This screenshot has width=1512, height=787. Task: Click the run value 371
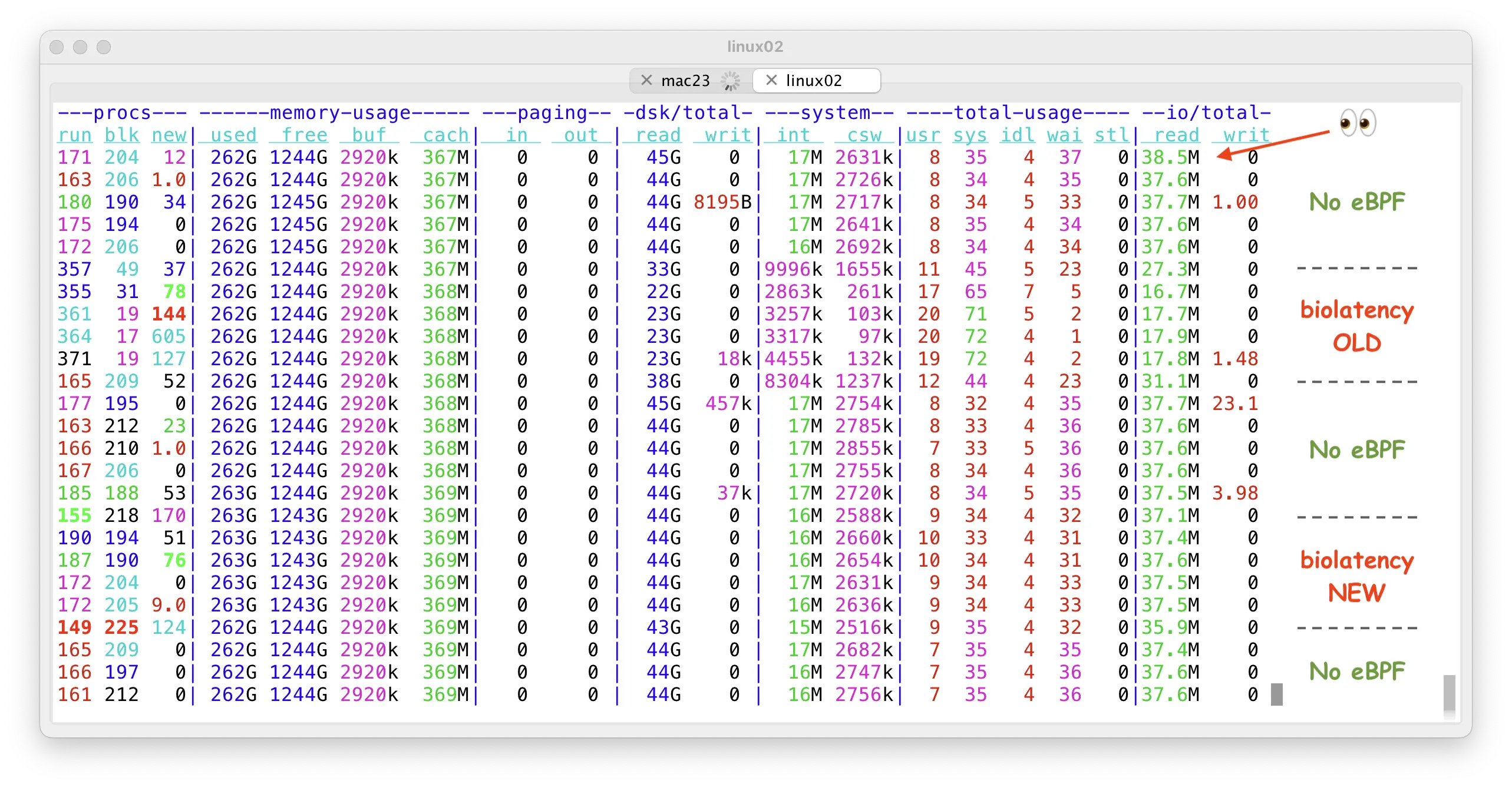click(75, 359)
